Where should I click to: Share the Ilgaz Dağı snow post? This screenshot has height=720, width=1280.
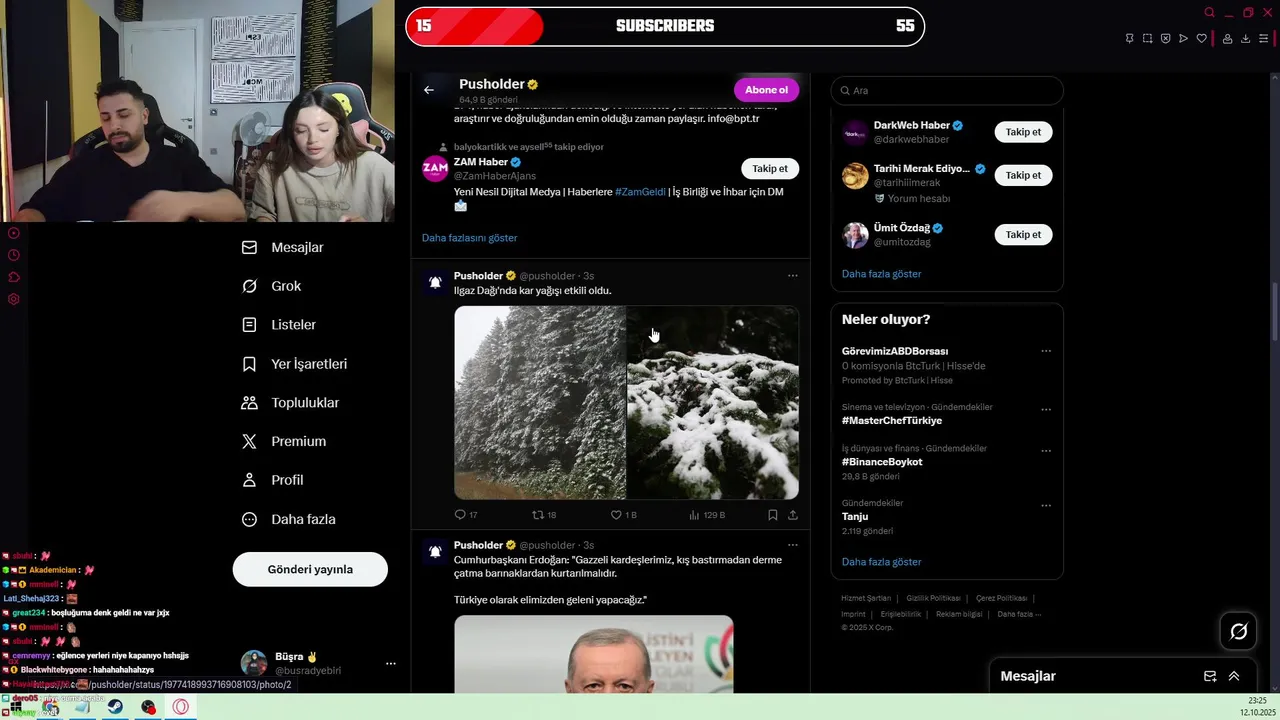pyautogui.click(x=793, y=515)
